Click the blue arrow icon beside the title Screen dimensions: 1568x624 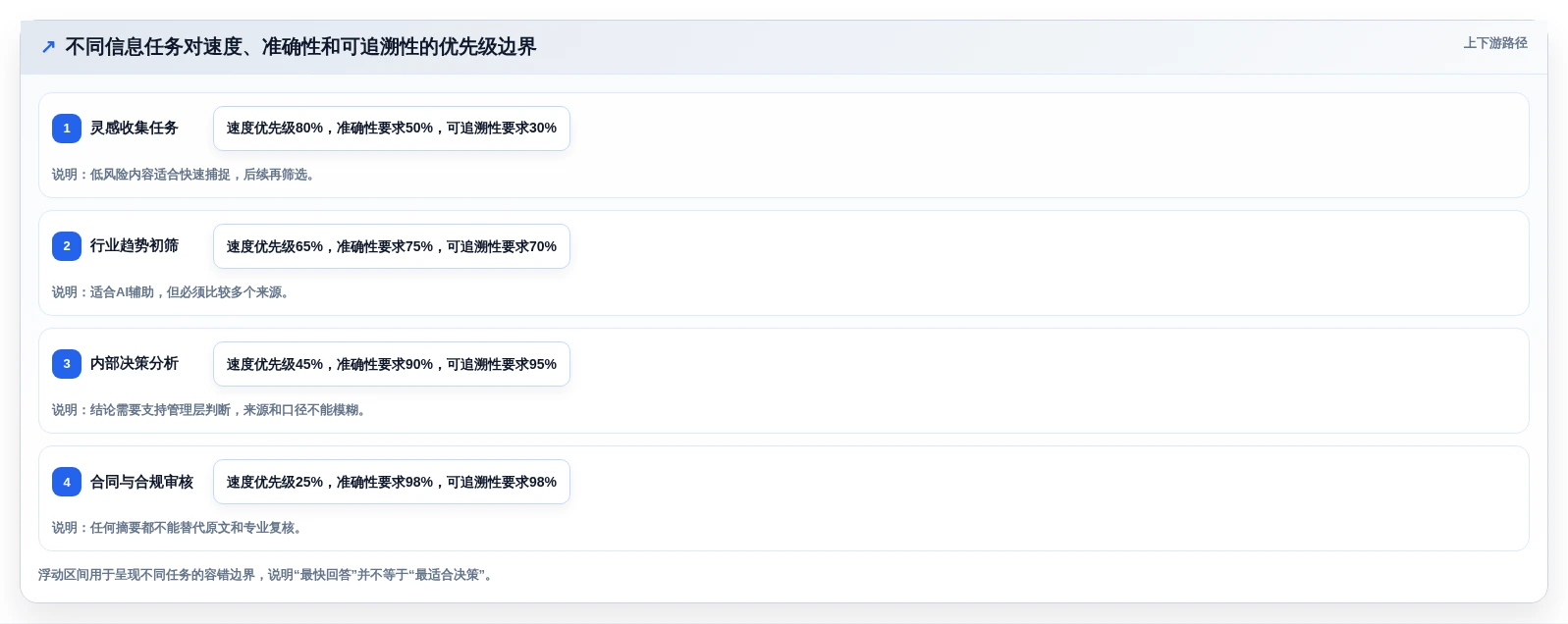(48, 47)
